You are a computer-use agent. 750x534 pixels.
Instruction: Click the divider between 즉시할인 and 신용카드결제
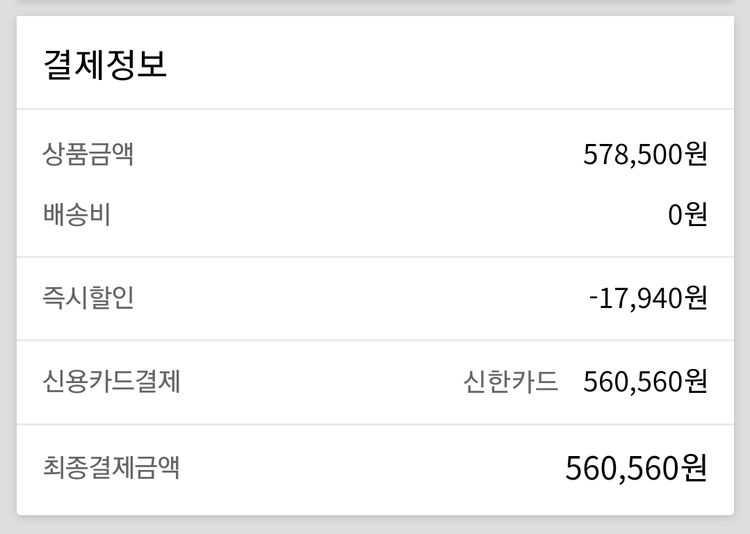click(375, 340)
